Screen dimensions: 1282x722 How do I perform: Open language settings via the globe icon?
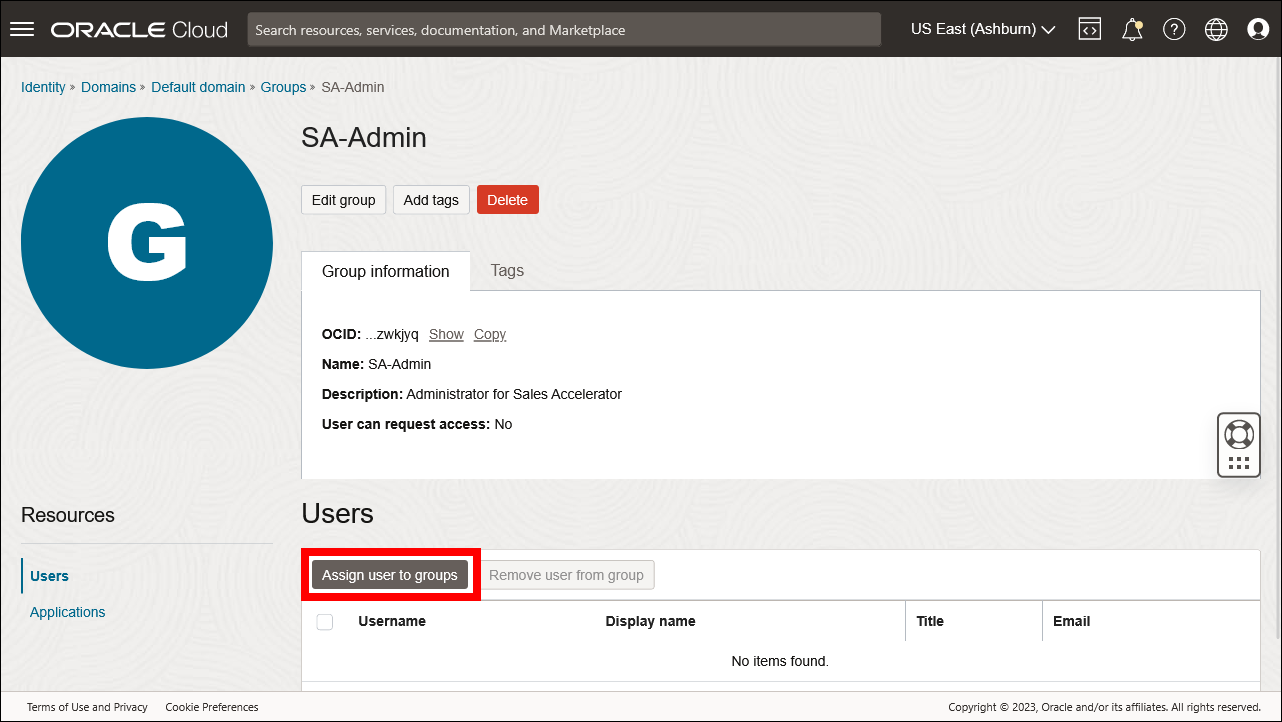[x=1215, y=29]
